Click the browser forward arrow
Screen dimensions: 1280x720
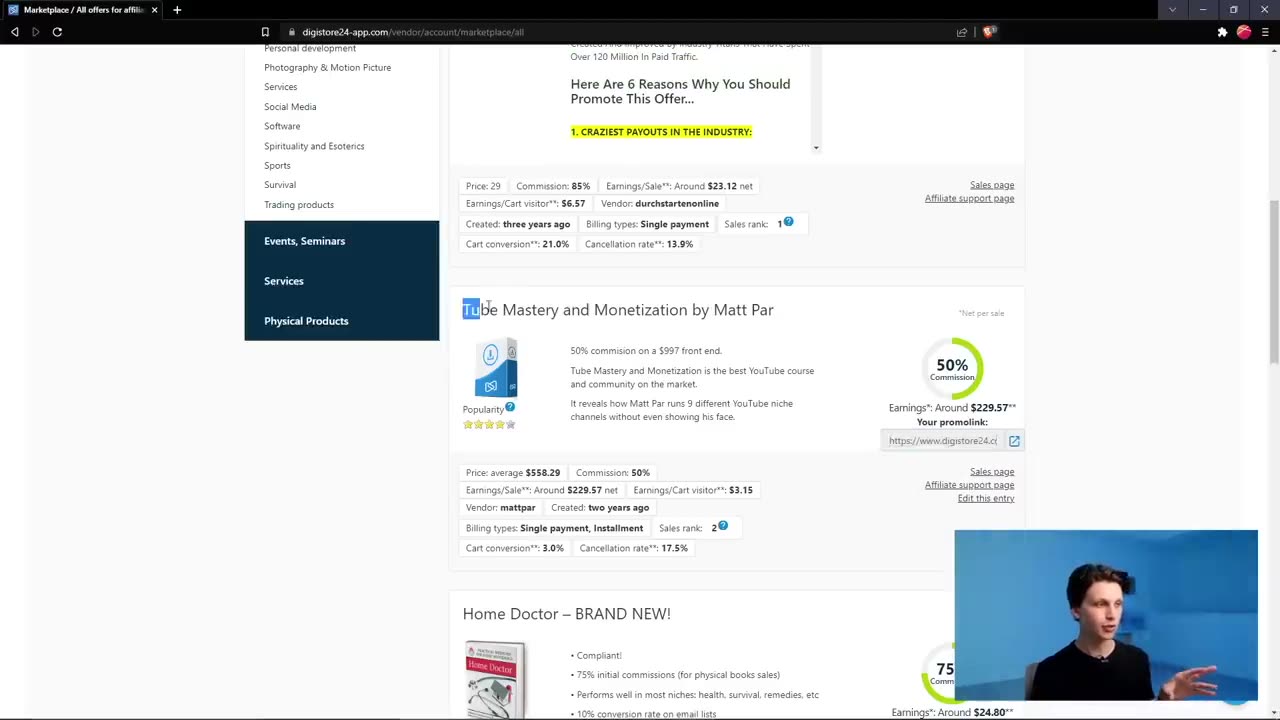pyautogui.click(x=35, y=32)
